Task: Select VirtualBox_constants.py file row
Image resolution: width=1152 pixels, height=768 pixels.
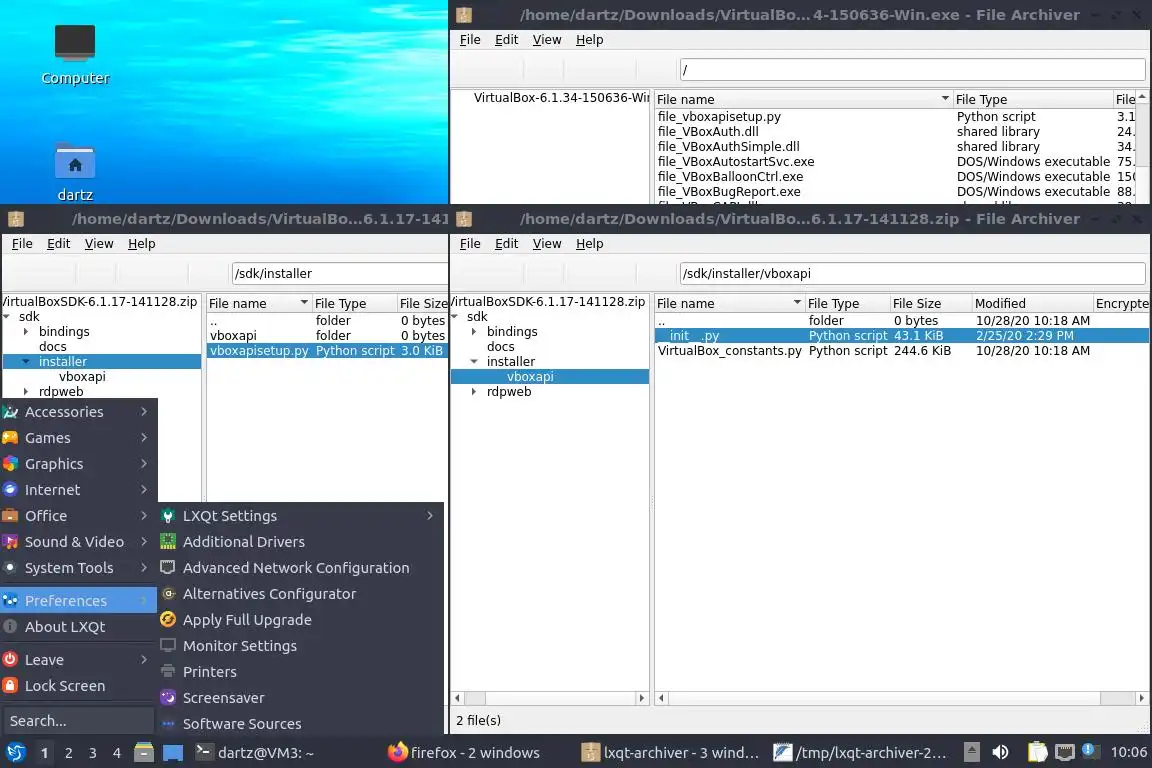Action: pyautogui.click(x=901, y=351)
